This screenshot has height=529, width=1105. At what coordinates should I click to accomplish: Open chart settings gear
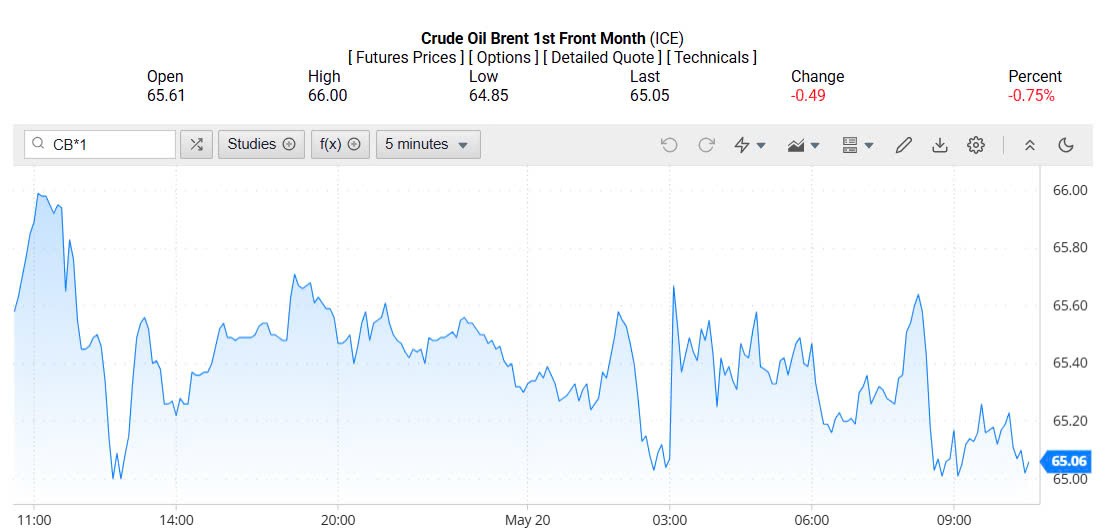click(976, 145)
